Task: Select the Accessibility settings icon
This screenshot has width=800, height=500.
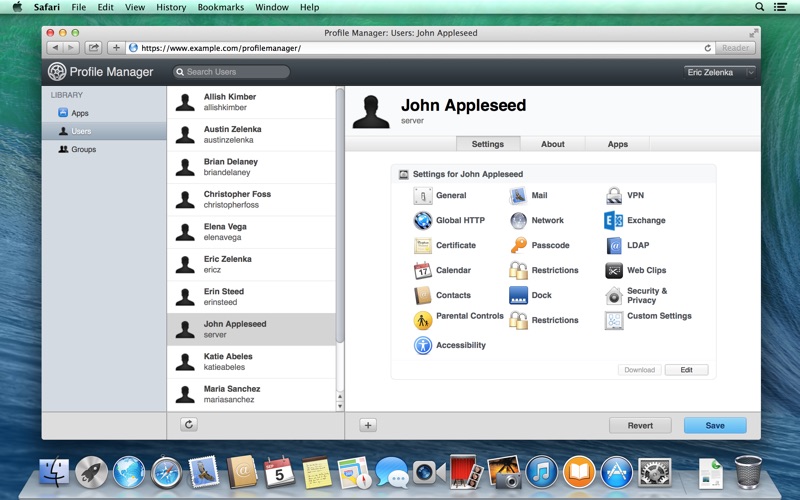Action: click(422, 346)
